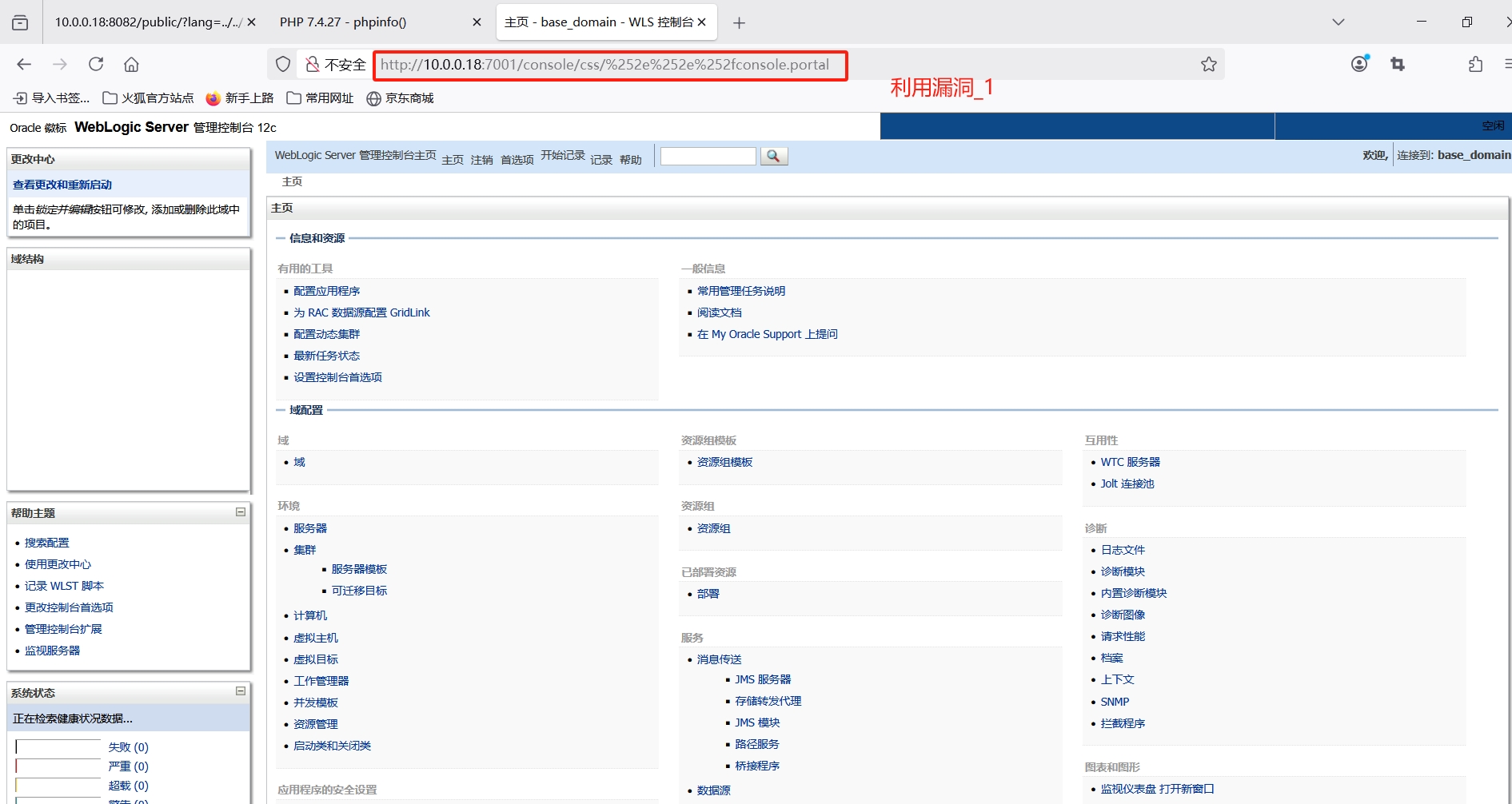Image resolution: width=1512 pixels, height=804 pixels.
Task: Open the 服务器模板 link
Action: pos(359,569)
